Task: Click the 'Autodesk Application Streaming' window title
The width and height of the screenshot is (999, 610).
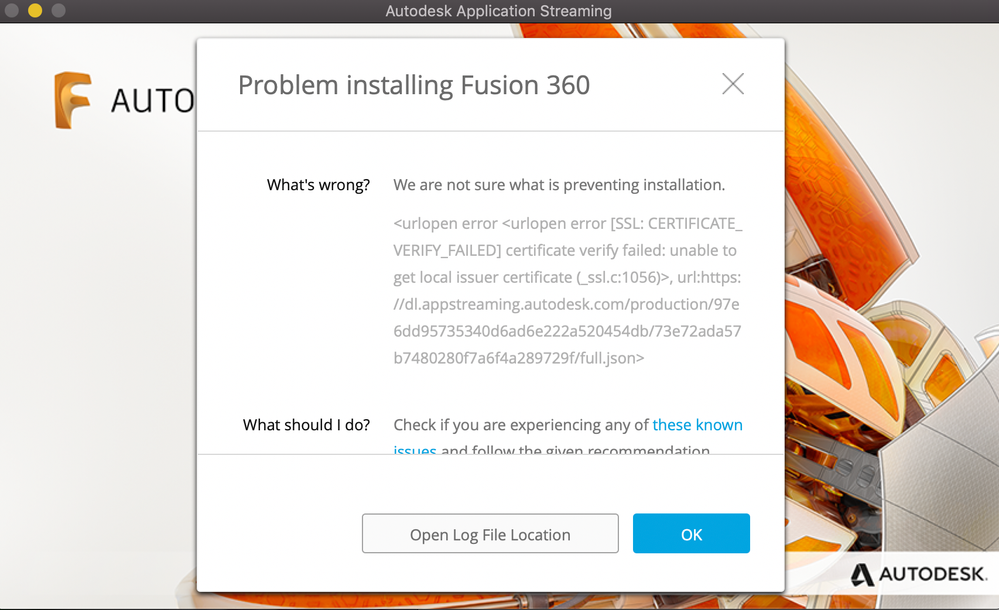Action: [x=498, y=11]
